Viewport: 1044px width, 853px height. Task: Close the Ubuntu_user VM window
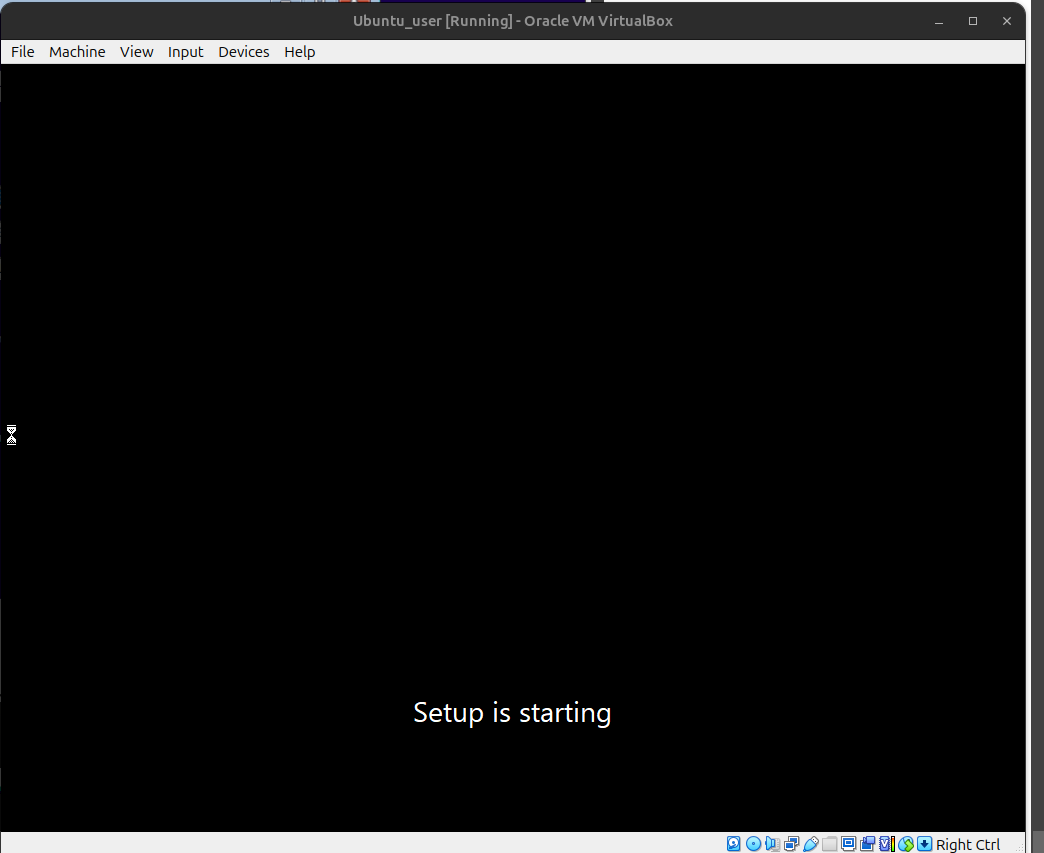(1007, 21)
